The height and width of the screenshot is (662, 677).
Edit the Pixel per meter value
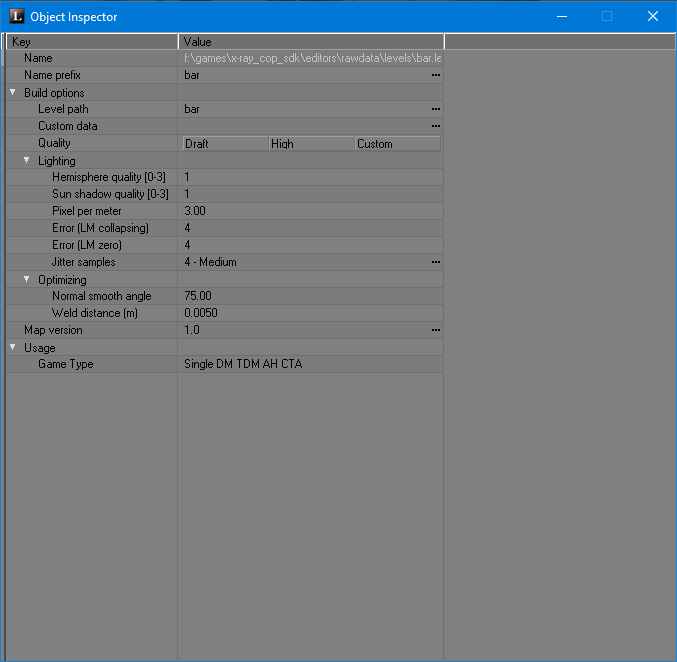coord(310,211)
